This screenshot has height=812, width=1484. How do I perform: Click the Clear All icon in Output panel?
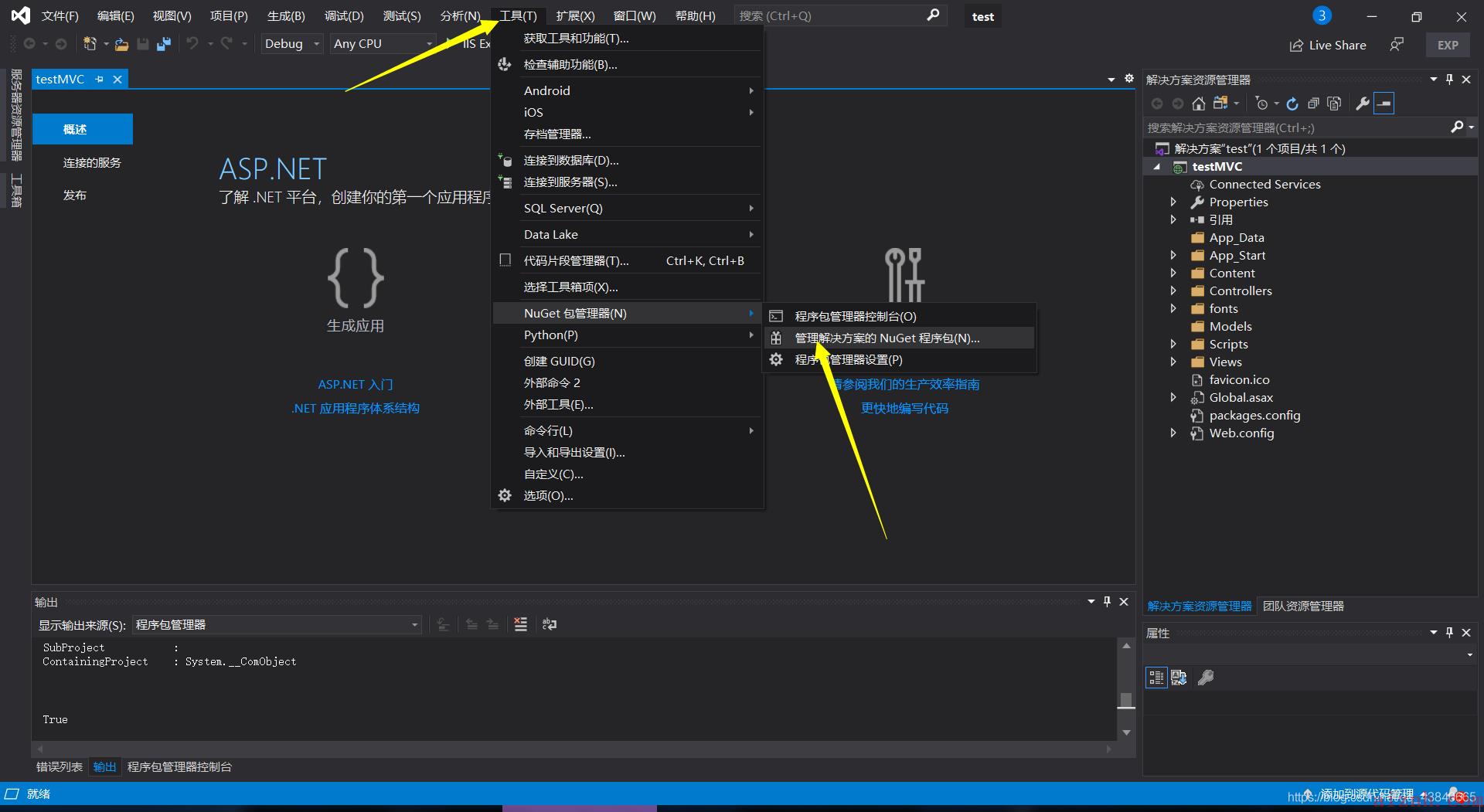521,624
